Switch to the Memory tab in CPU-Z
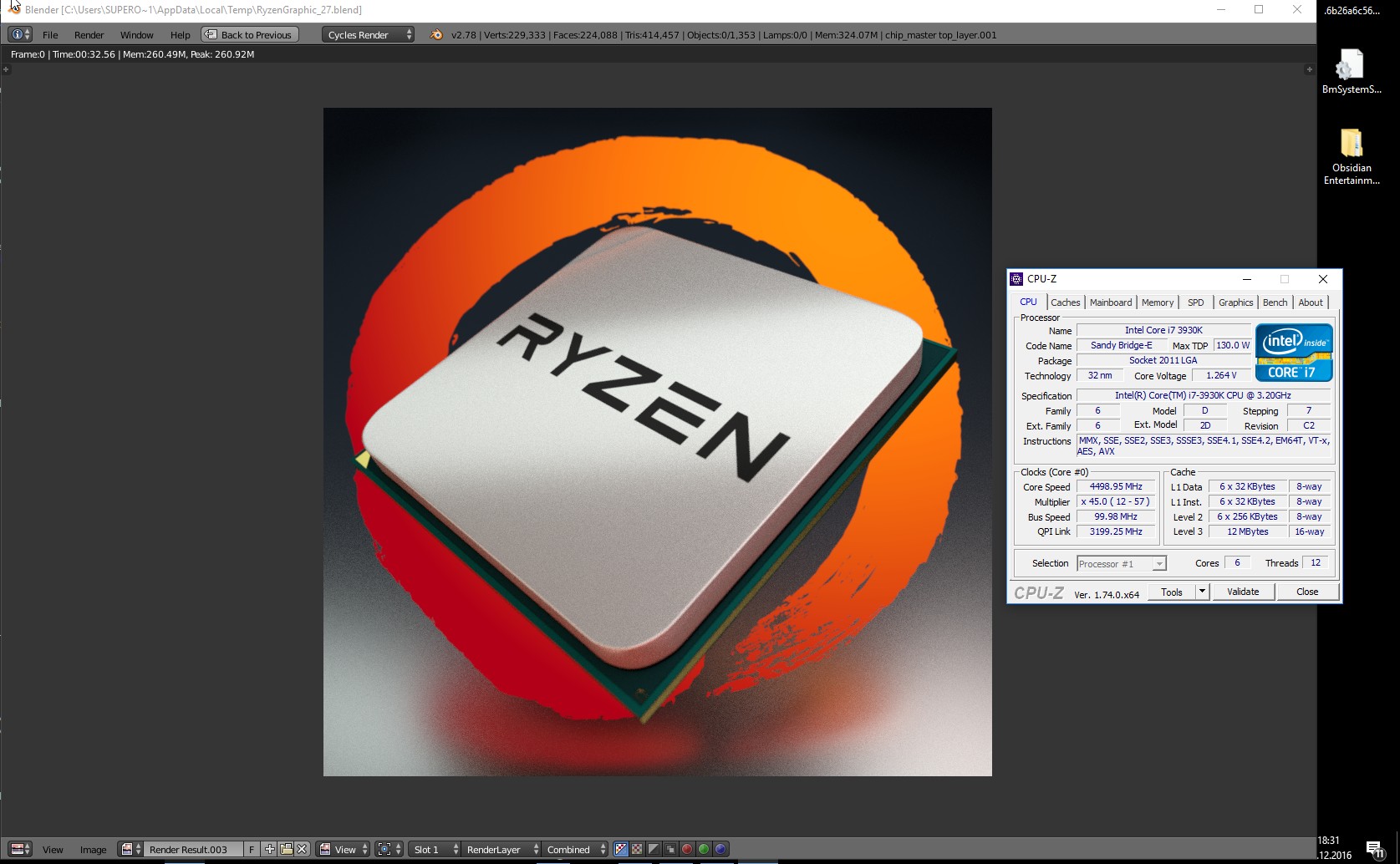This screenshot has height=864, width=1400. (x=1157, y=302)
